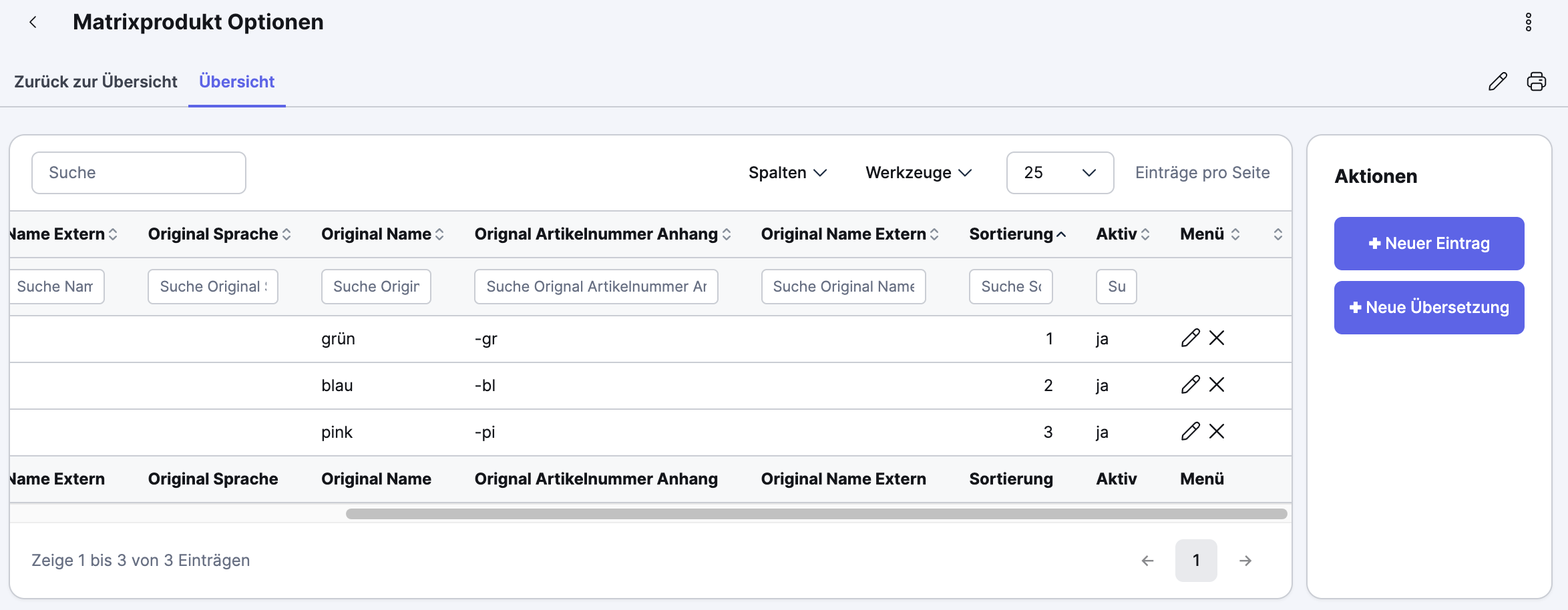Delete the blau entry with the X icon
This screenshot has width=1568, height=610.
point(1217,385)
